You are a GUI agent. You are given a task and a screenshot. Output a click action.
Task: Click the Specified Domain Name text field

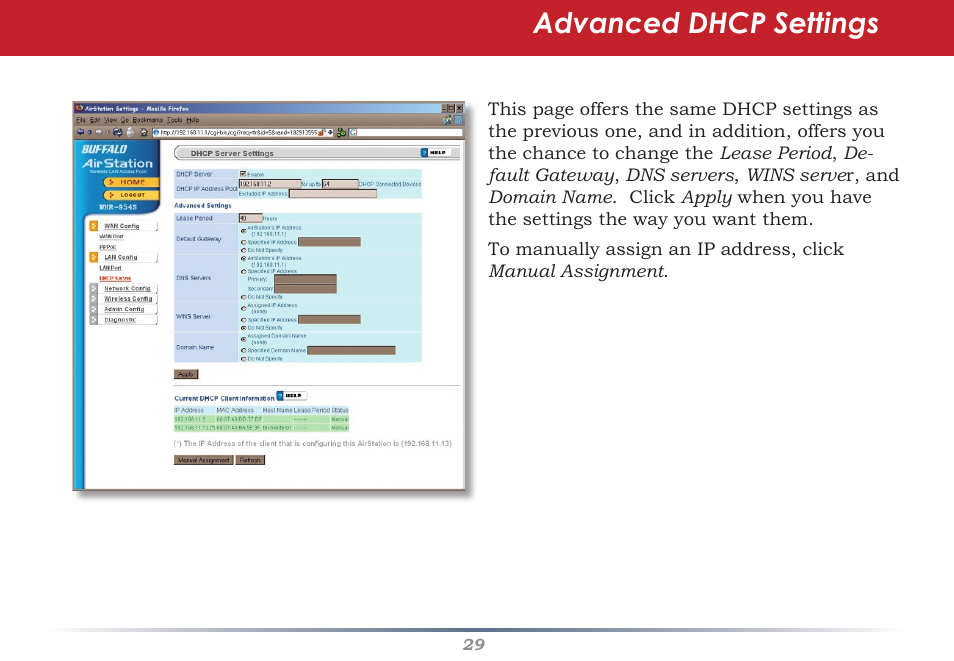351,351
